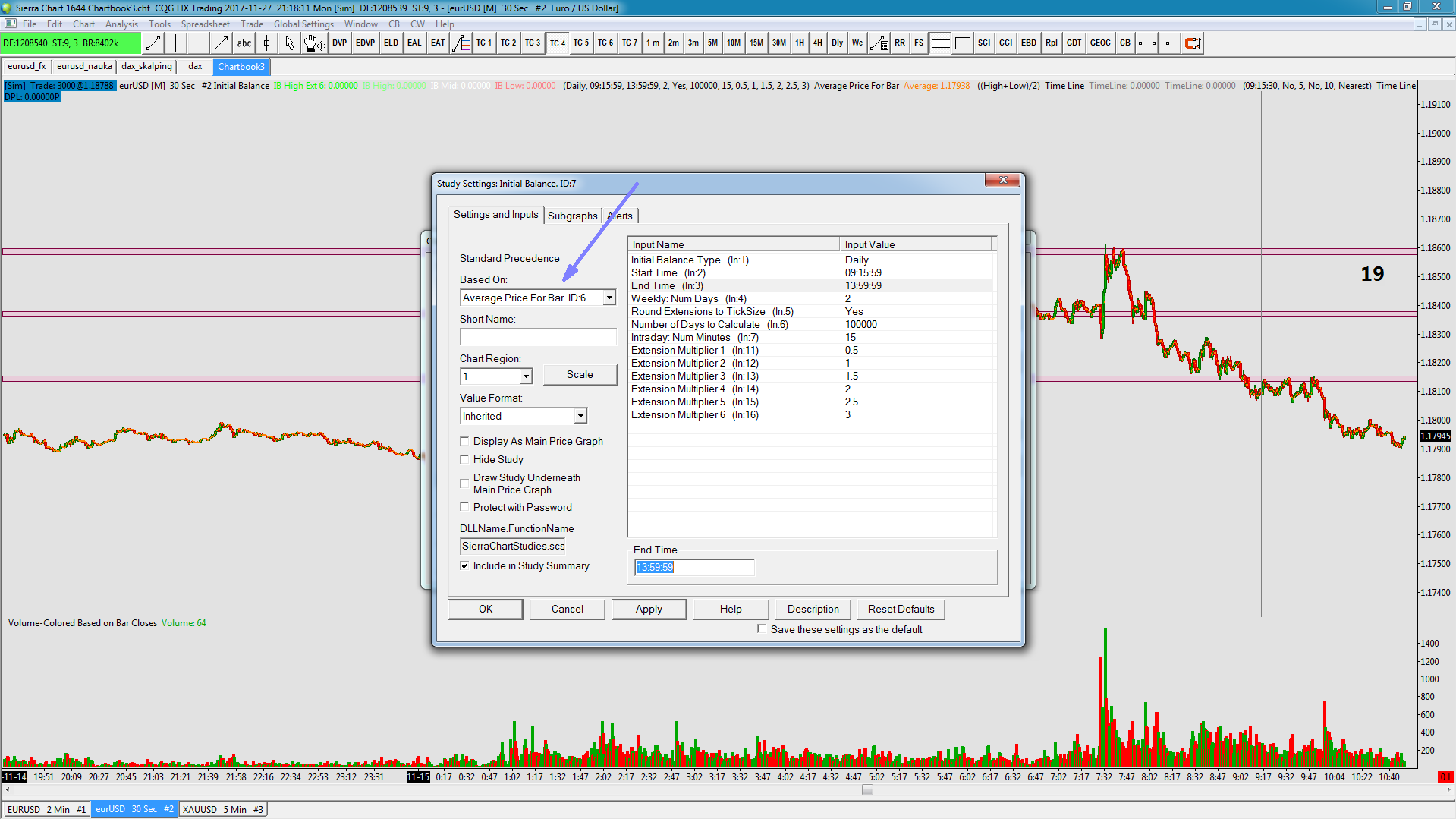The width and height of the screenshot is (1456, 819).
Task: Select the horizontal line tool
Action: (198, 43)
